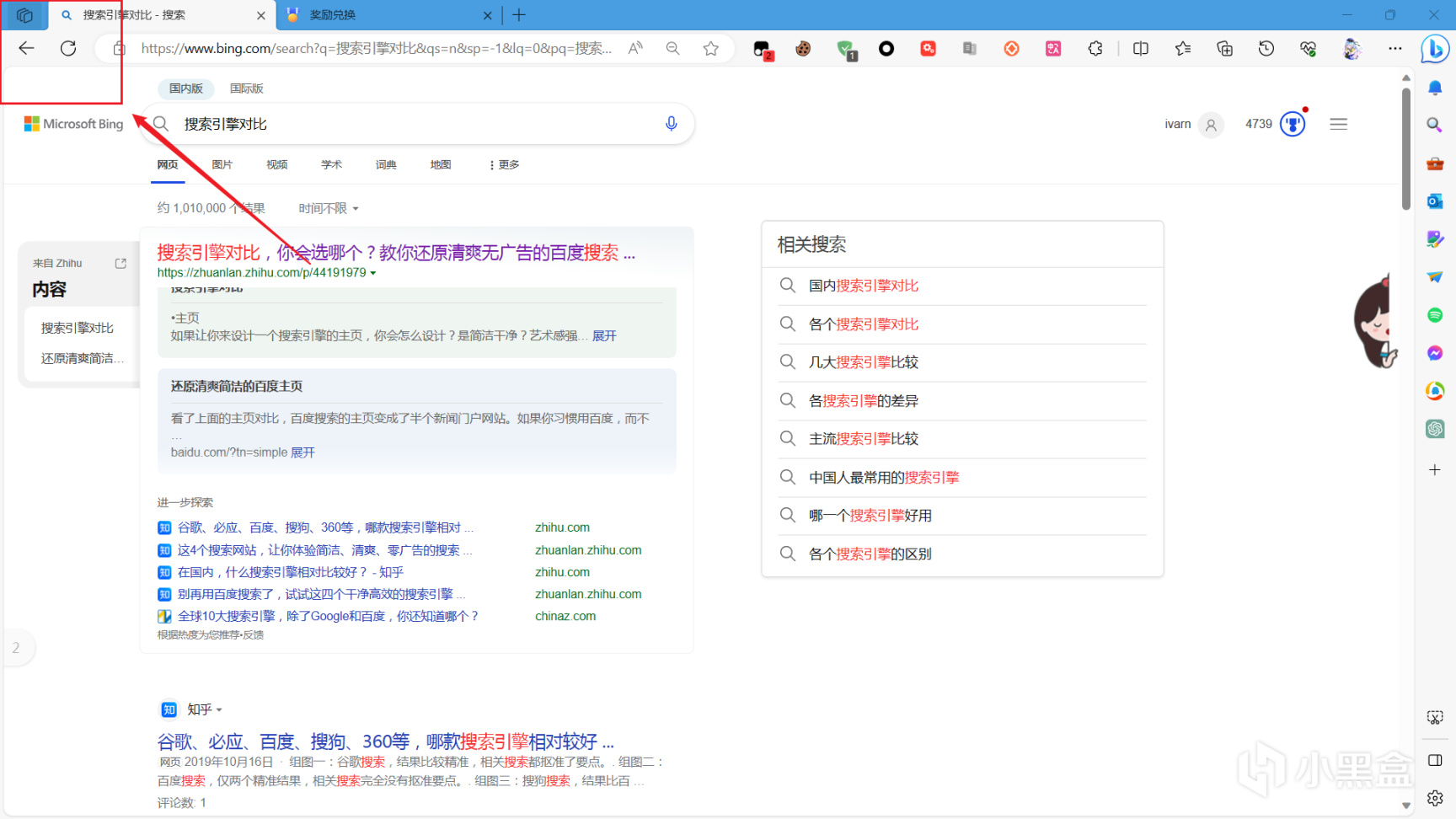
Task: Add this page to favorites star
Action: (x=711, y=49)
